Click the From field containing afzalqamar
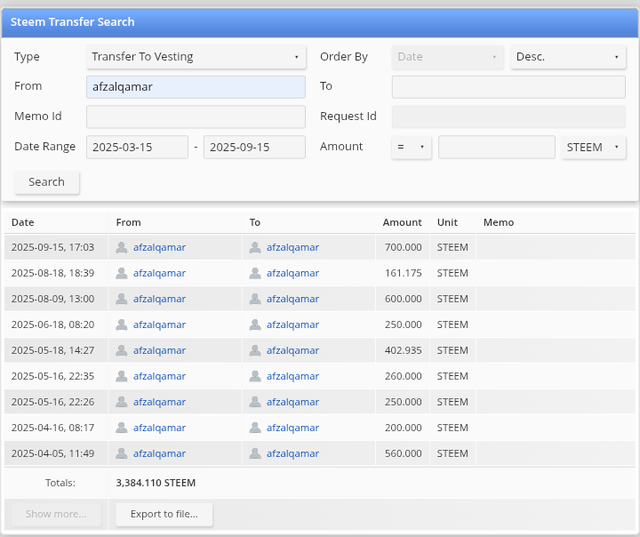This screenshot has width=640, height=537. point(196,87)
